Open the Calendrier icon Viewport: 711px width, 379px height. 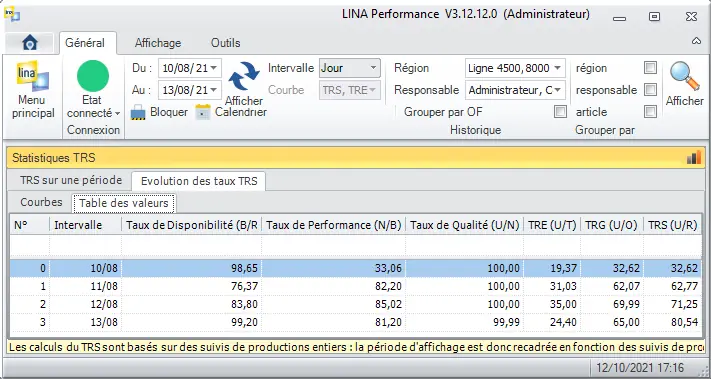point(203,112)
